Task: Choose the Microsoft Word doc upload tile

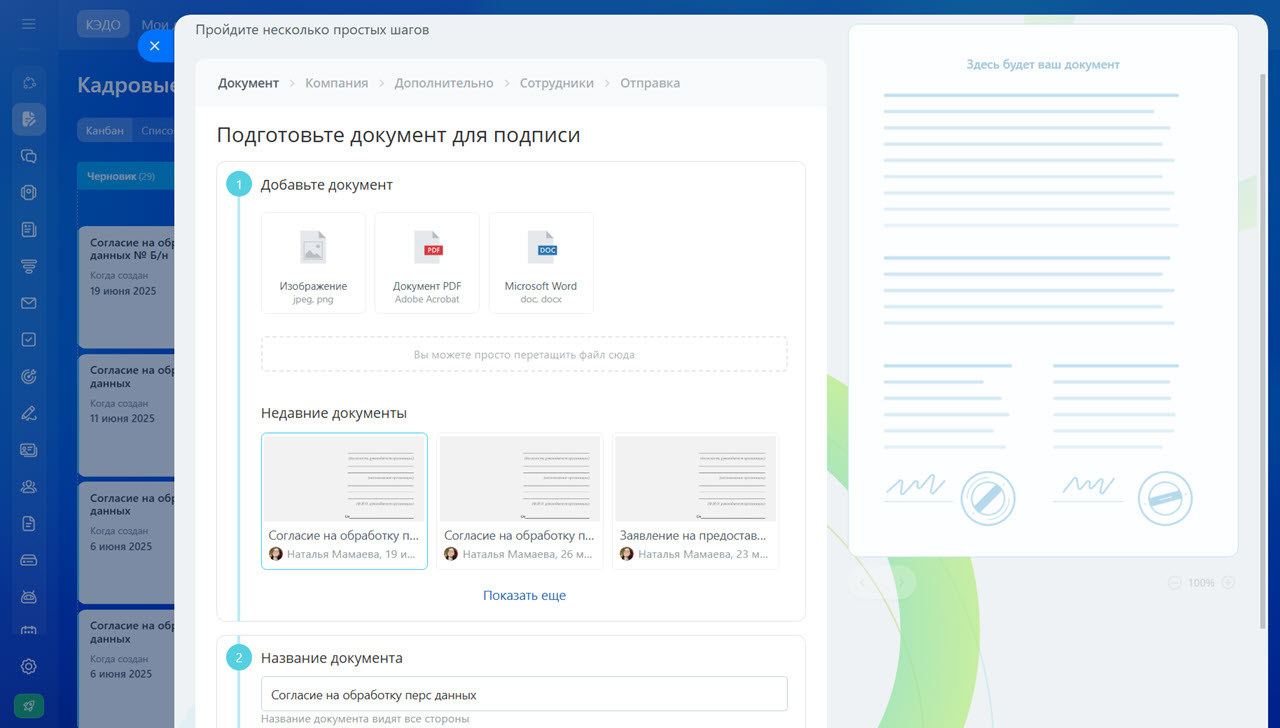Action: point(541,263)
